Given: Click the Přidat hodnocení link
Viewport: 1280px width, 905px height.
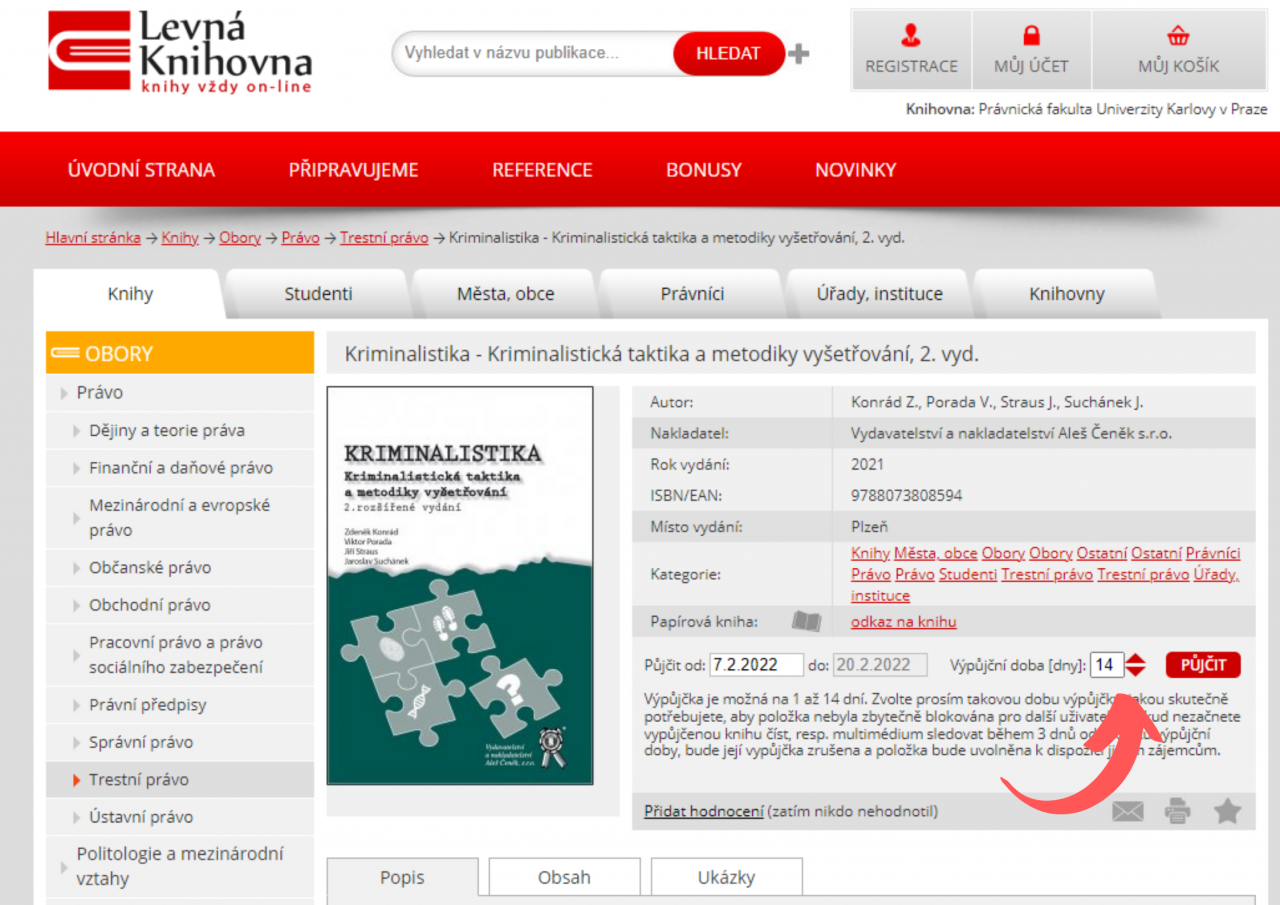Looking at the screenshot, I should tap(704, 811).
